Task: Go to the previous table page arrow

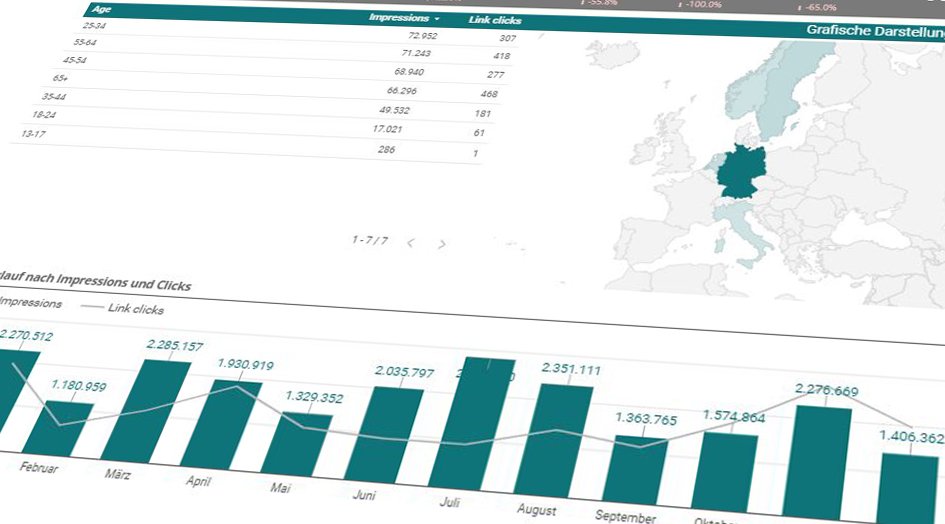Action: [410, 243]
